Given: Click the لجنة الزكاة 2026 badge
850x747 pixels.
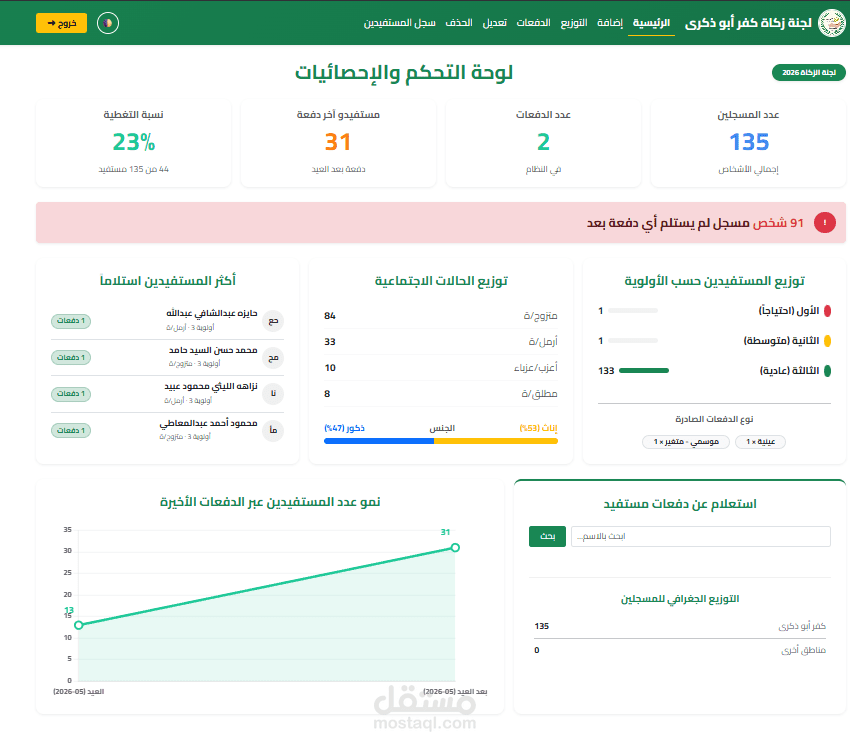Looking at the screenshot, I should (808, 73).
